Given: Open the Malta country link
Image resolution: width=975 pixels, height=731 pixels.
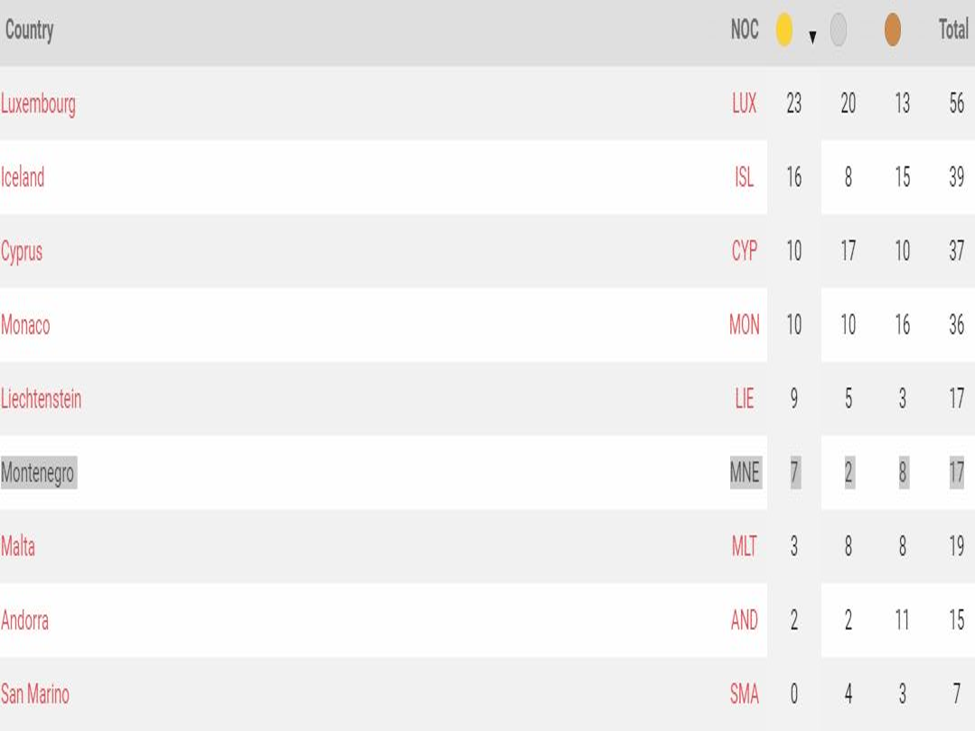Looking at the screenshot, I should pyautogui.click(x=18, y=547).
